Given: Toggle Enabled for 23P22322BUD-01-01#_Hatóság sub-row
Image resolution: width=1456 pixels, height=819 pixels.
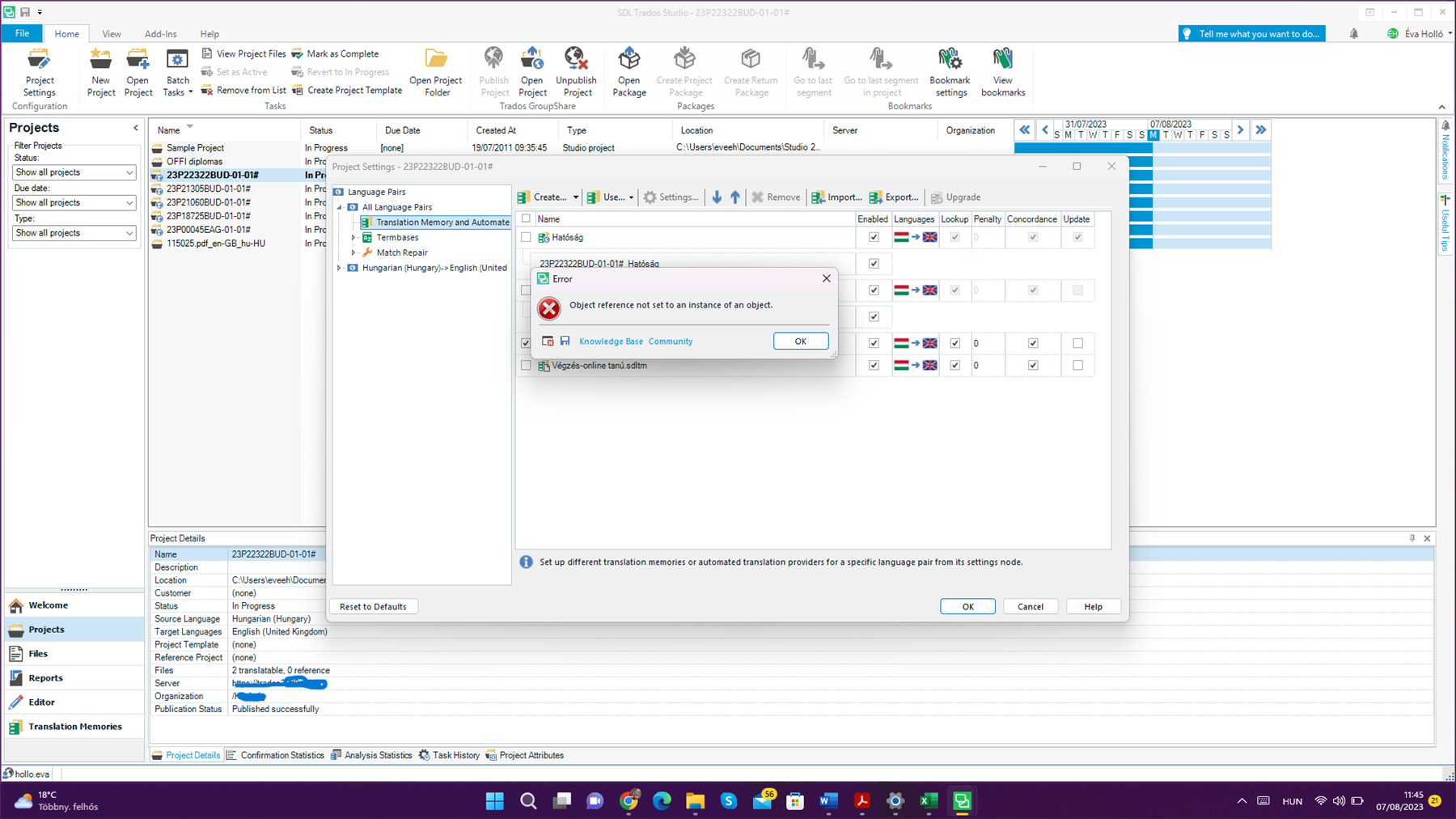Looking at the screenshot, I should coord(874,263).
